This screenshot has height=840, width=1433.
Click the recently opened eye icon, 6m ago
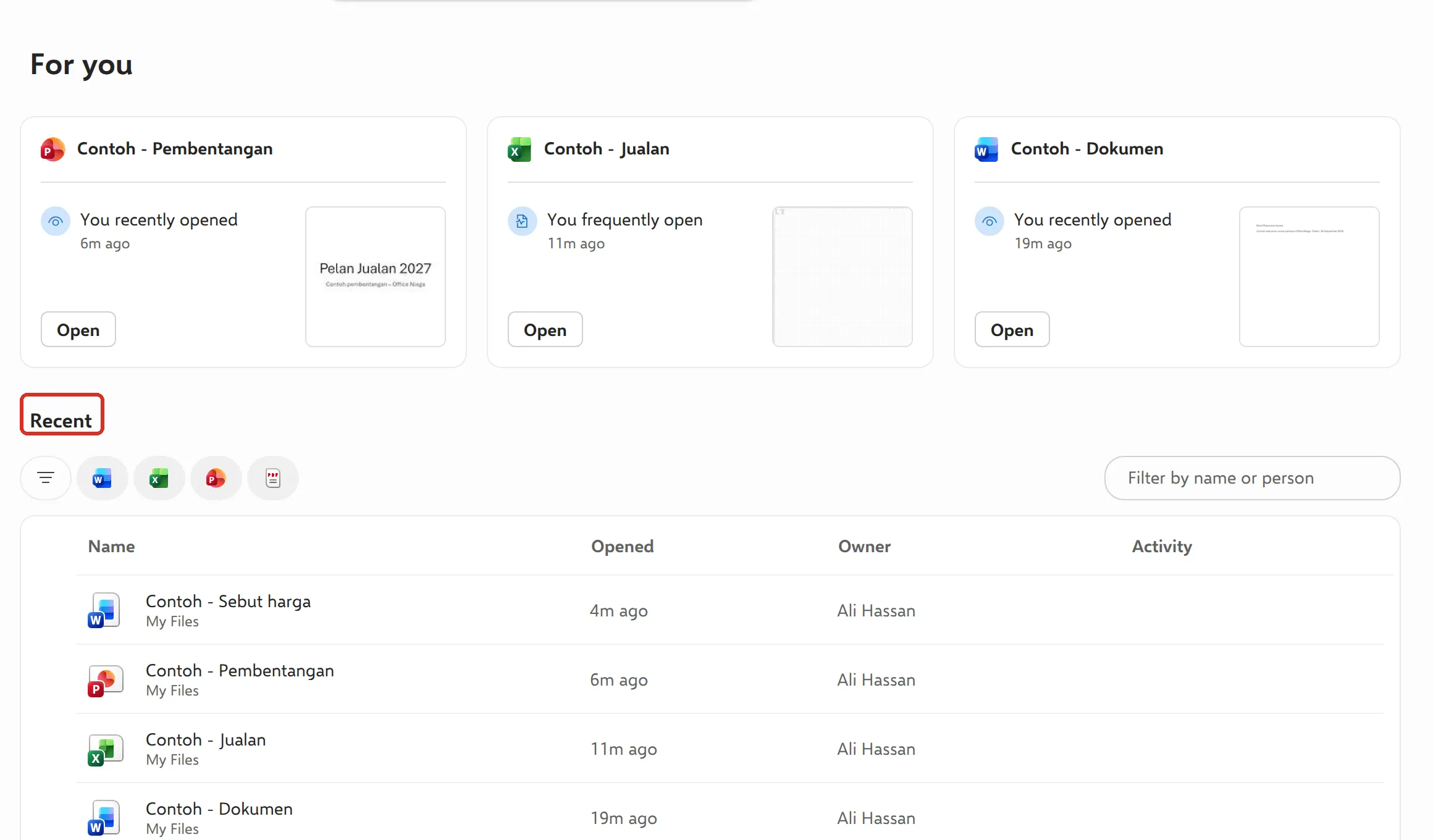(56, 221)
